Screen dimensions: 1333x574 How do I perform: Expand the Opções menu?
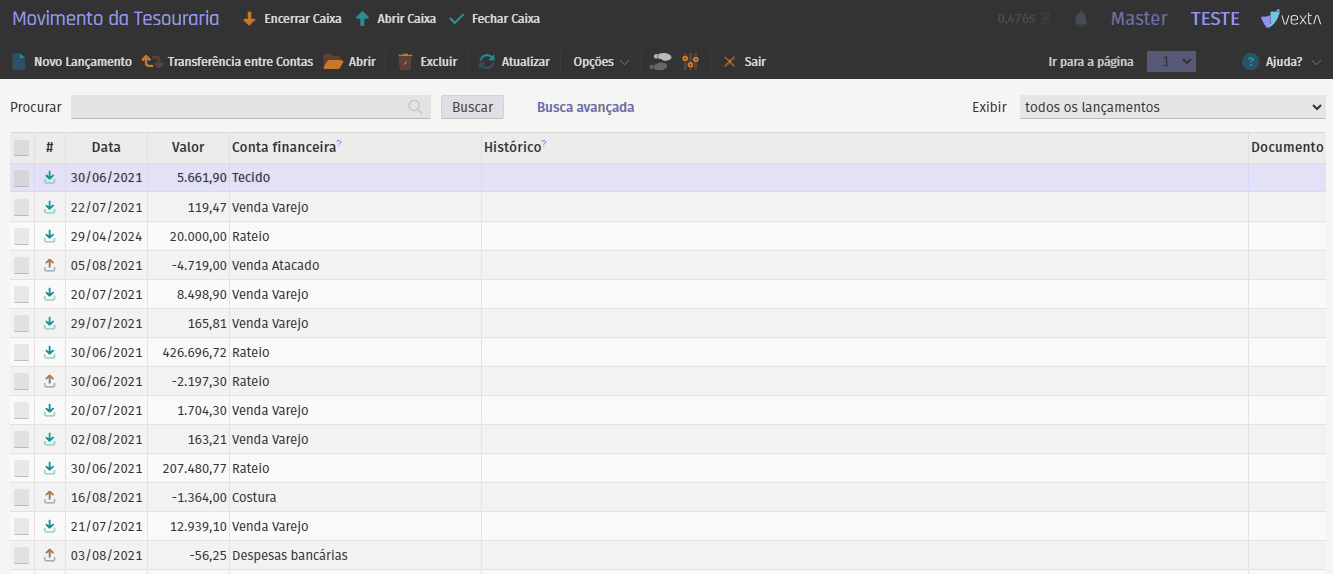point(601,62)
